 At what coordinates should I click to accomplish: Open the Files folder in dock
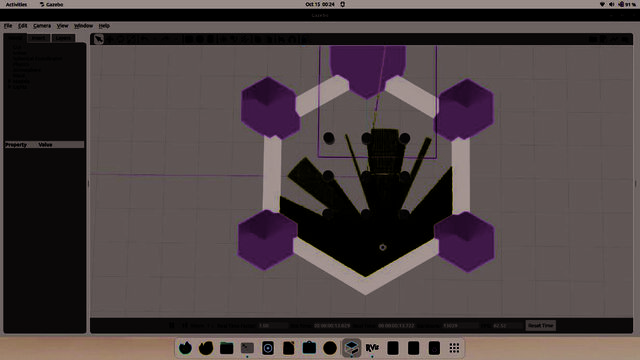227,348
